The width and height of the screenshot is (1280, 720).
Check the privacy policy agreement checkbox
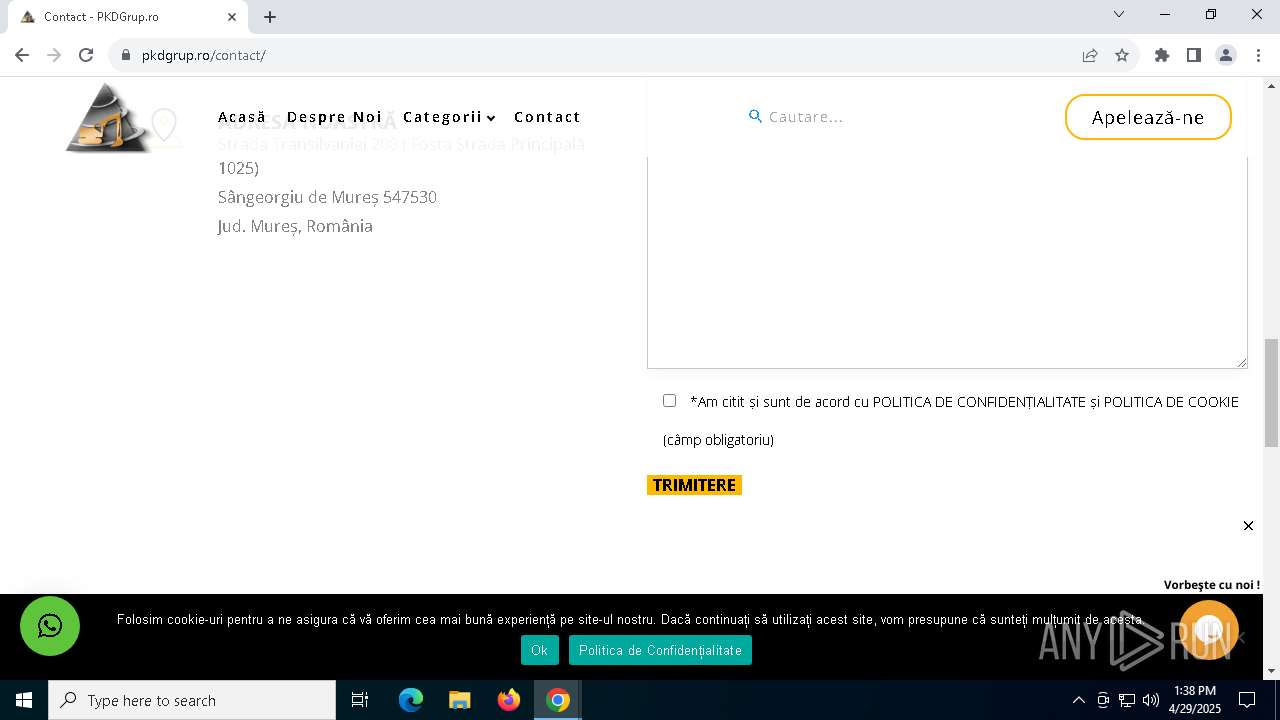tap(669, 400)
